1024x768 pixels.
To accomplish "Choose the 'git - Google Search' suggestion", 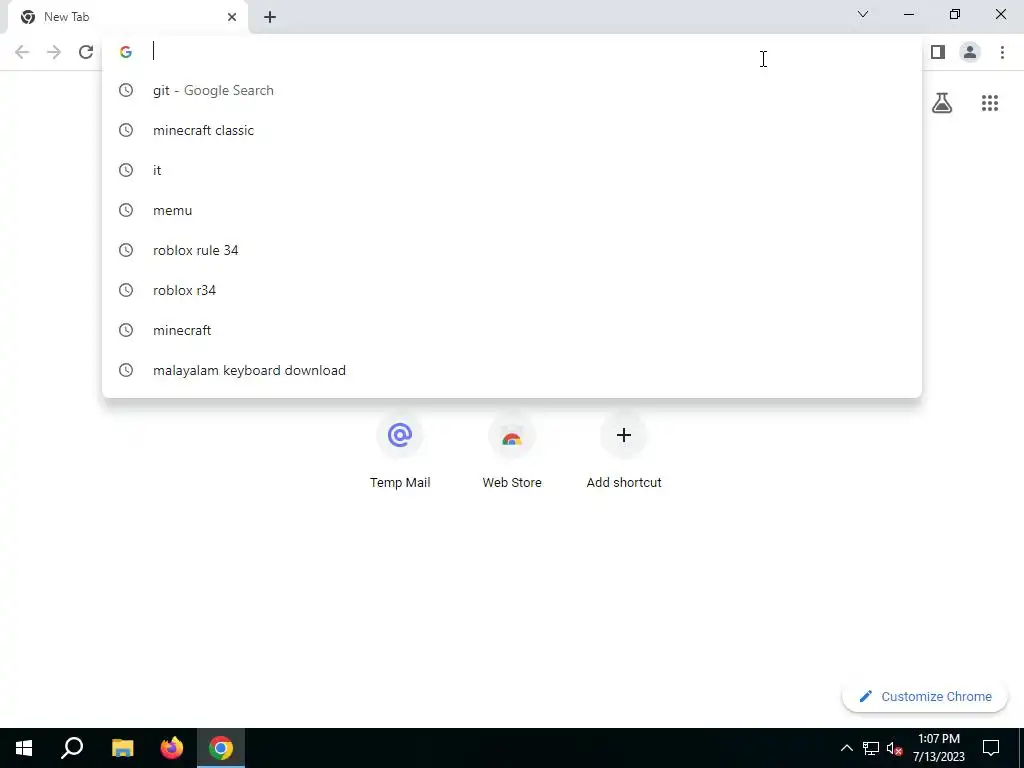I will click(512, 90).
